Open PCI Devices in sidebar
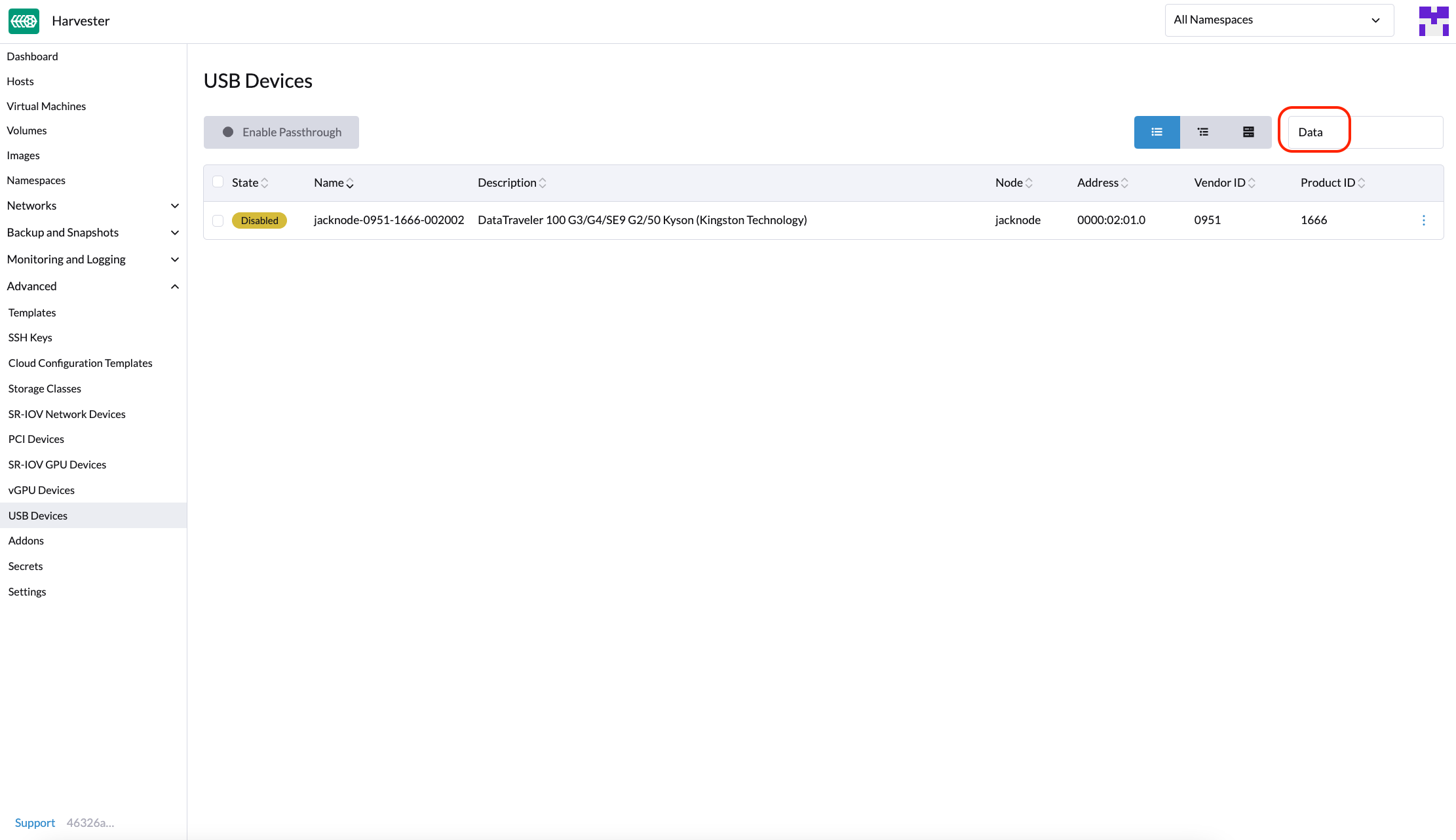The image size is (1456, 840). [x=36, y=439]
